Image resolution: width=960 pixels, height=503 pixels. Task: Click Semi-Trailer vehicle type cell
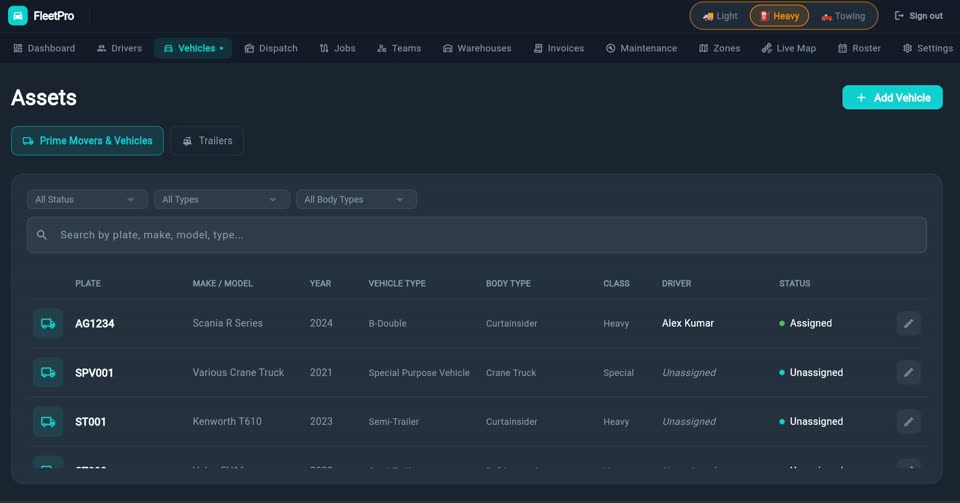394,422
